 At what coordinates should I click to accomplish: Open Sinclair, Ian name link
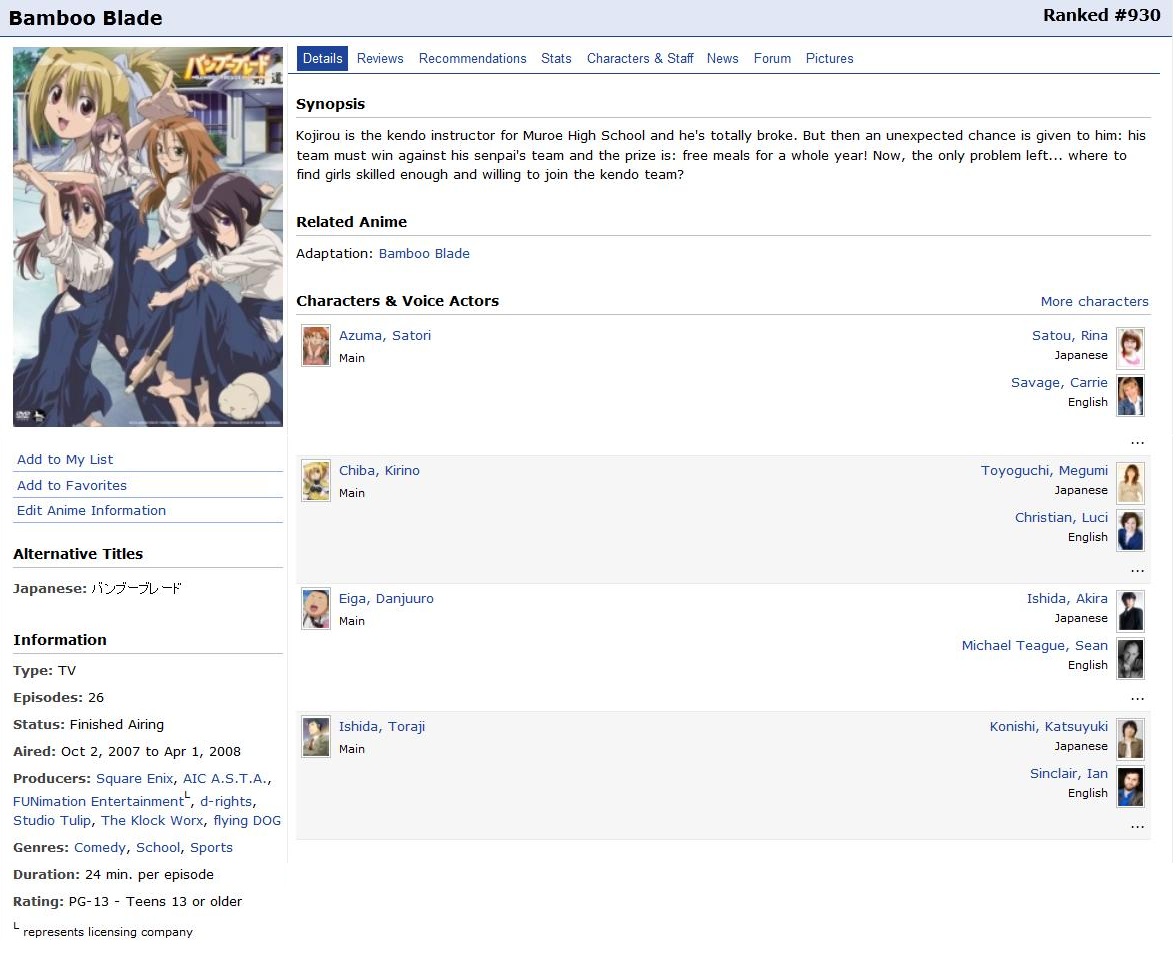pyautogui.click(x=1069, y=774)
